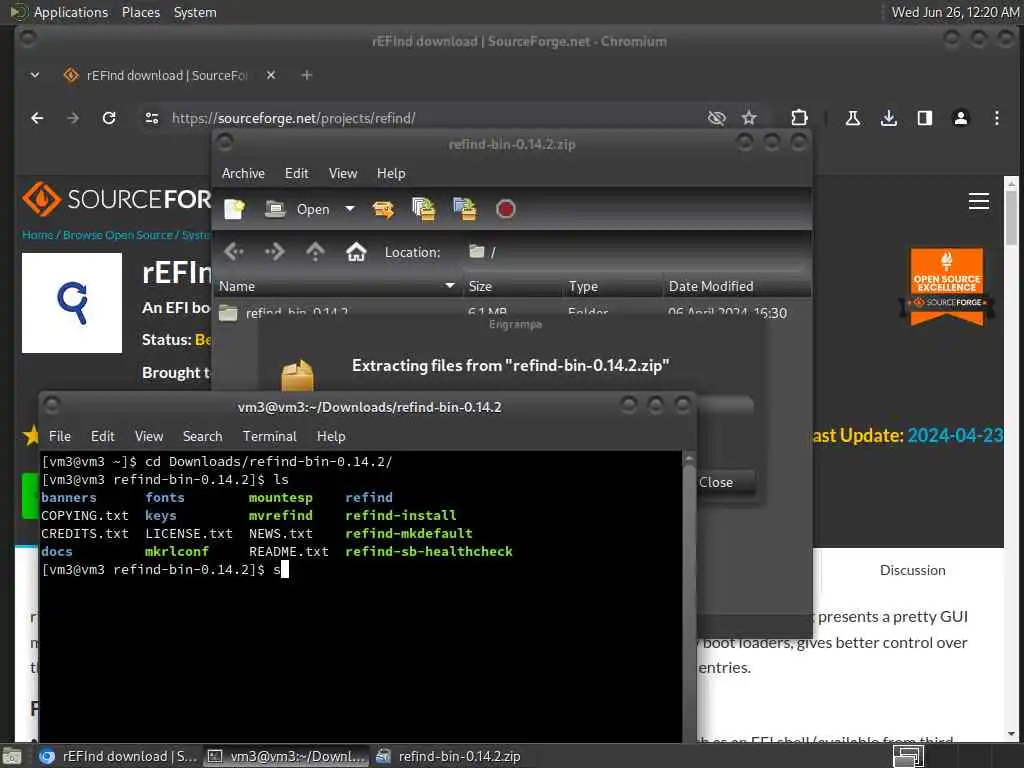The image size is (1024, 768).
Task: Open the System menu in the top panel
Action: pyautogui.click(x=195, y=12)
